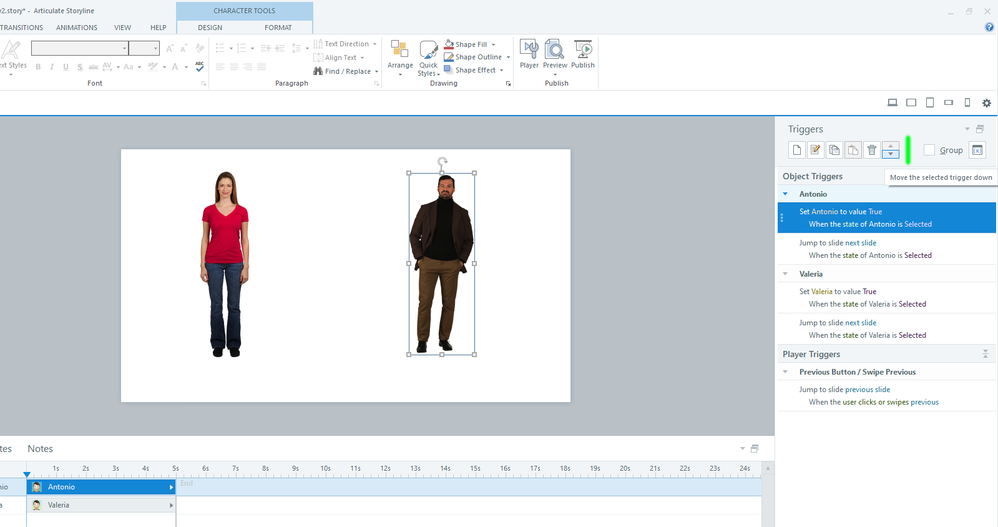Collapse the Valeria triggers group
998x527 pixels.
tap(786, 274)
